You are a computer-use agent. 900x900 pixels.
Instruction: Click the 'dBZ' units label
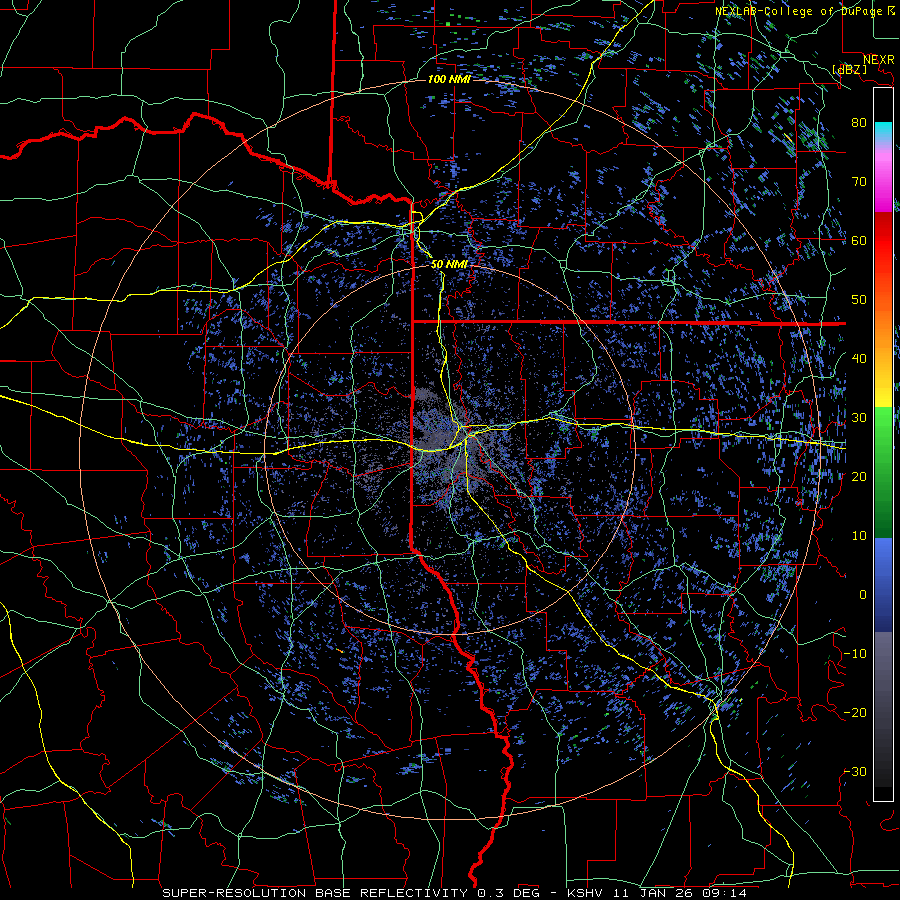click(x=849, y=69)
